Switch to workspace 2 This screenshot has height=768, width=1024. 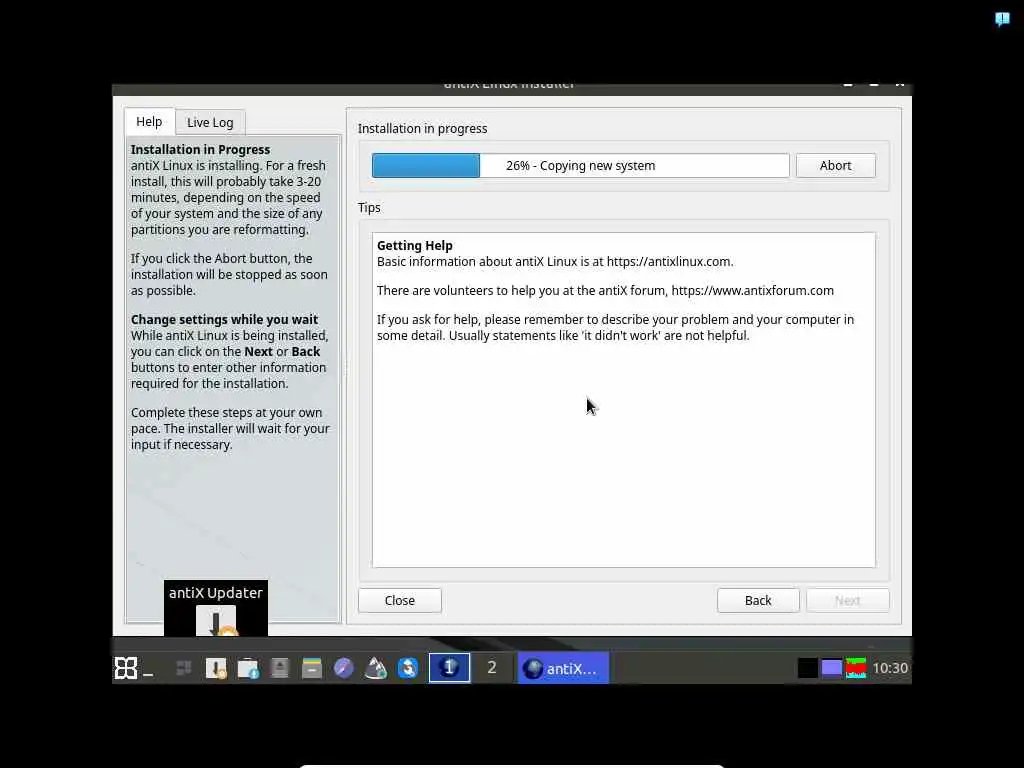[492, 667]
